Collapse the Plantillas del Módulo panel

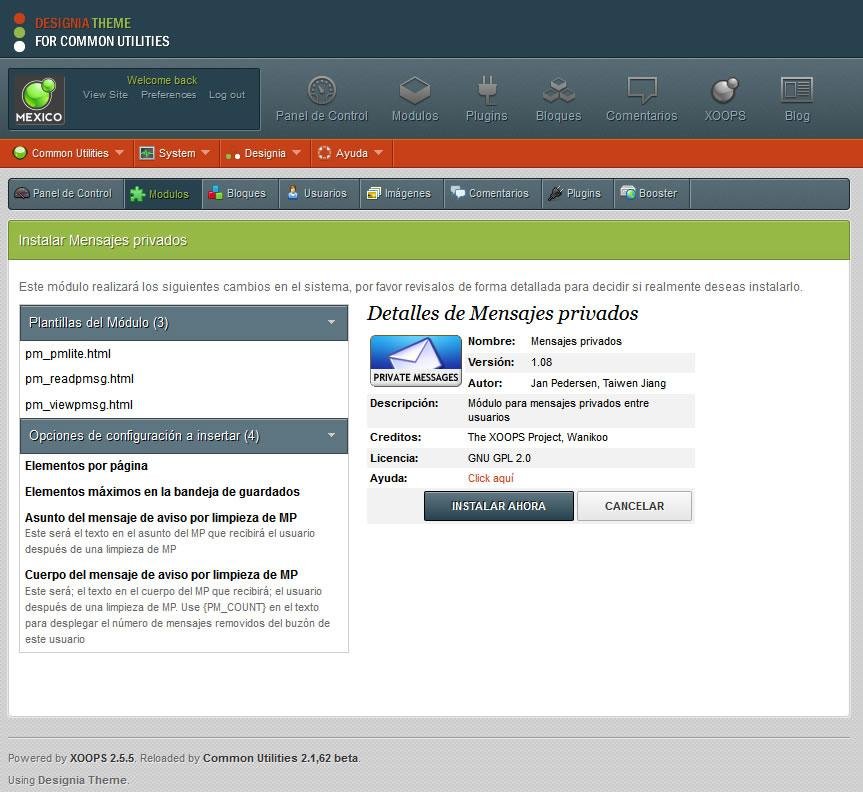[333, 322]
